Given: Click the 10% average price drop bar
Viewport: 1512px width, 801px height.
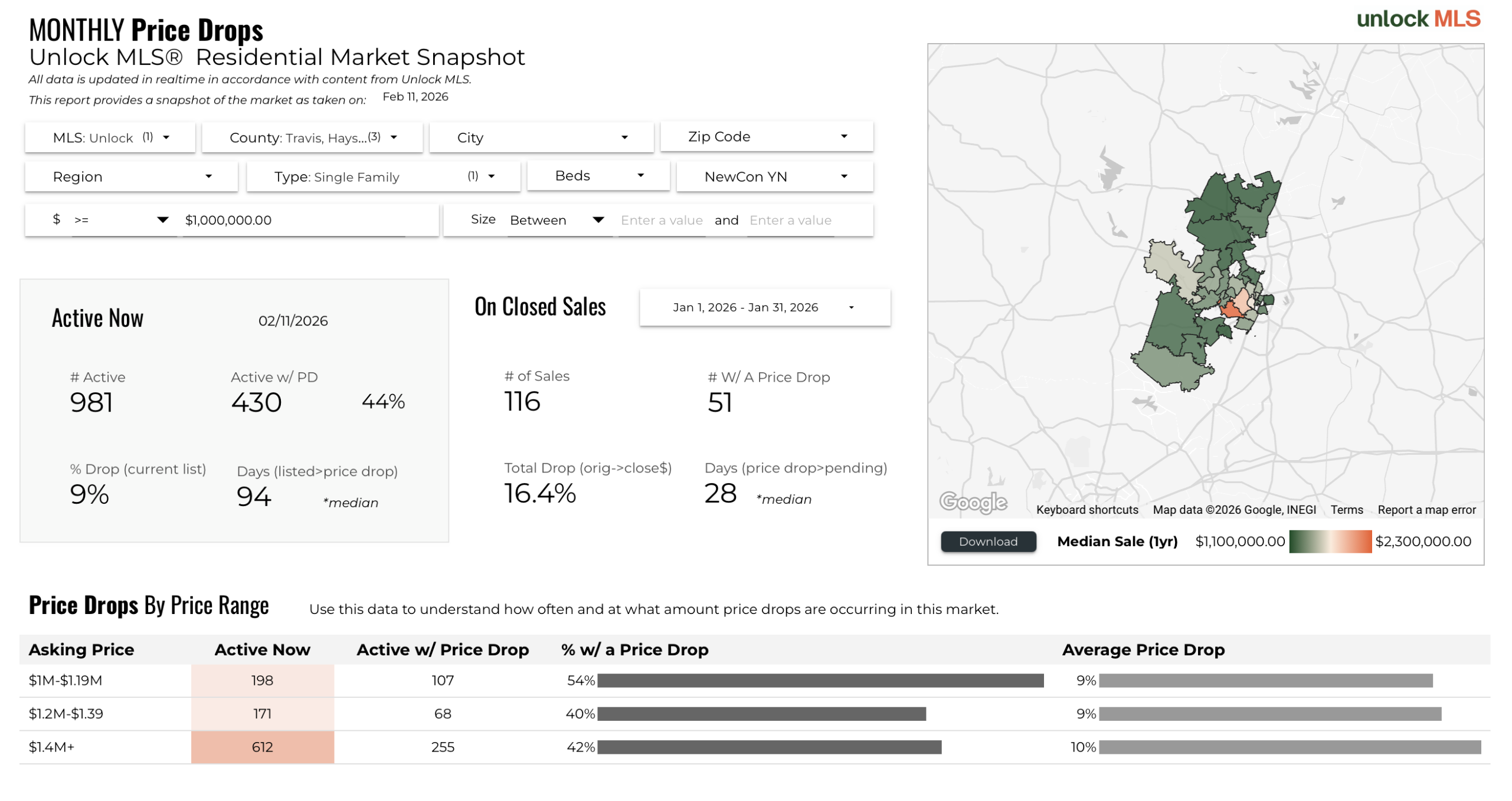Looking at the screenshot, I should 1290,747.
